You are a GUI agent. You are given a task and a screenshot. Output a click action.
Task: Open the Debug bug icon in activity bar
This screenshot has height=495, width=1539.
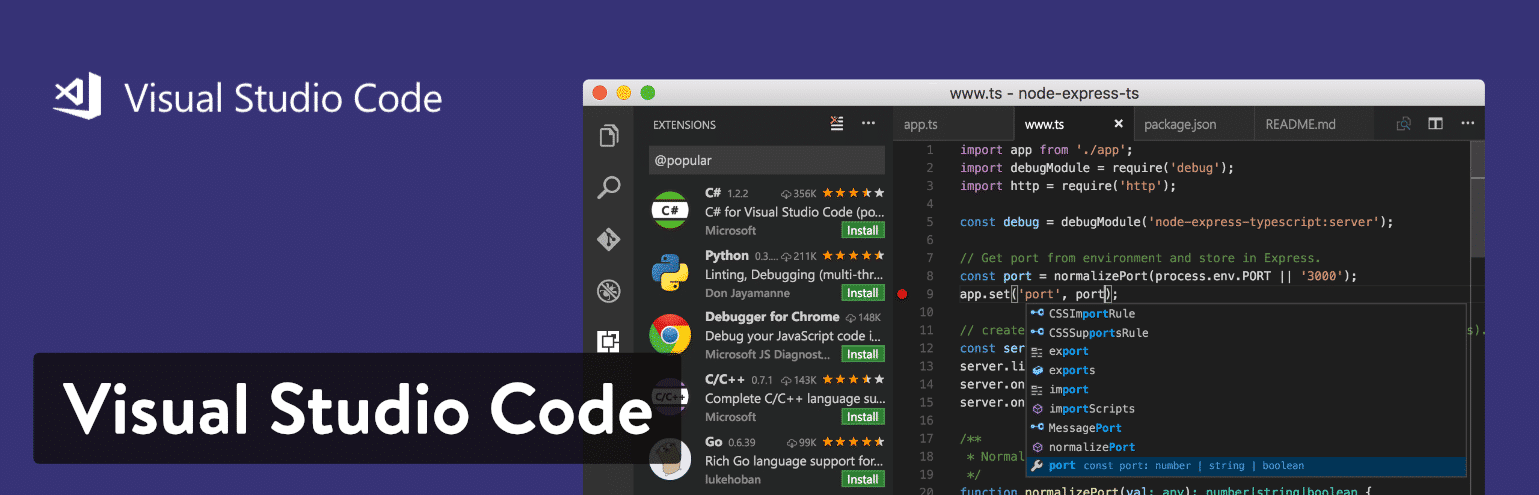(608, 291)
